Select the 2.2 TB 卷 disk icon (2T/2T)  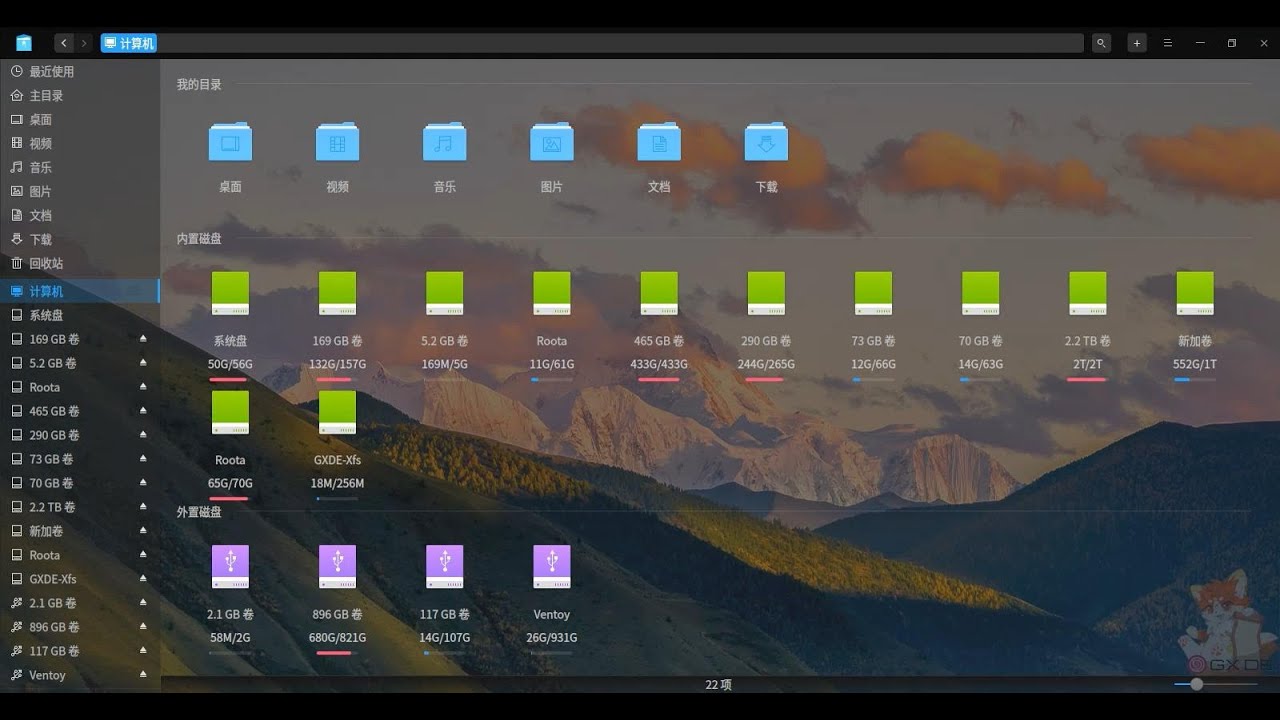click(1087, 294)
